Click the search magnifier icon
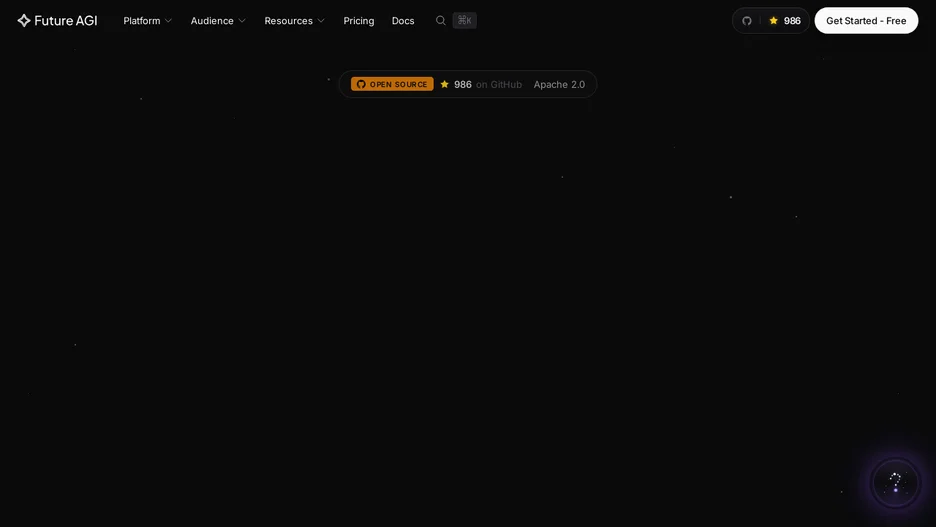 pyautogui.click(x=441, y=21)
